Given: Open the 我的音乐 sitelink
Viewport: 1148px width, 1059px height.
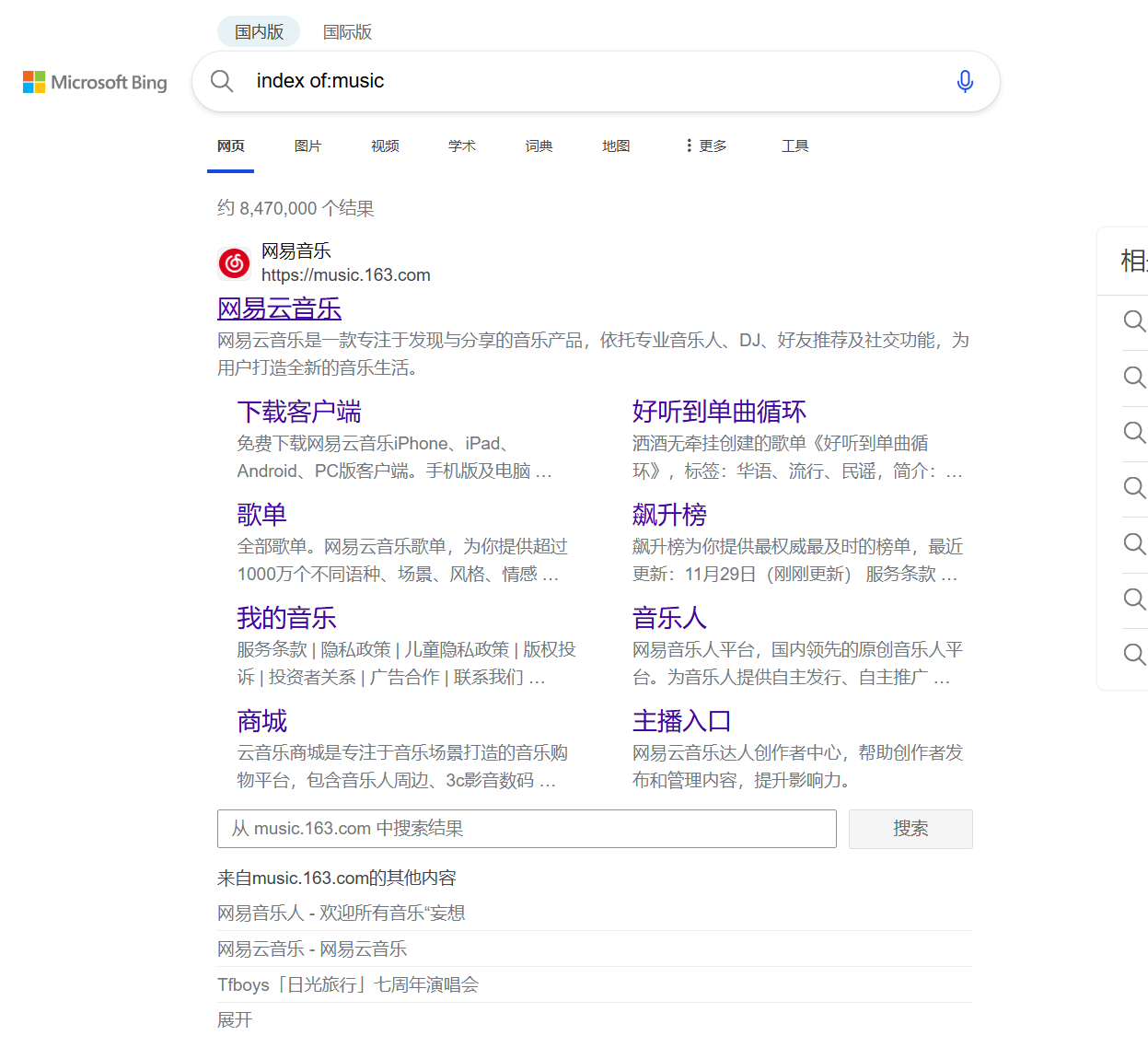Looking at the screenshot, I should point(286,618).
